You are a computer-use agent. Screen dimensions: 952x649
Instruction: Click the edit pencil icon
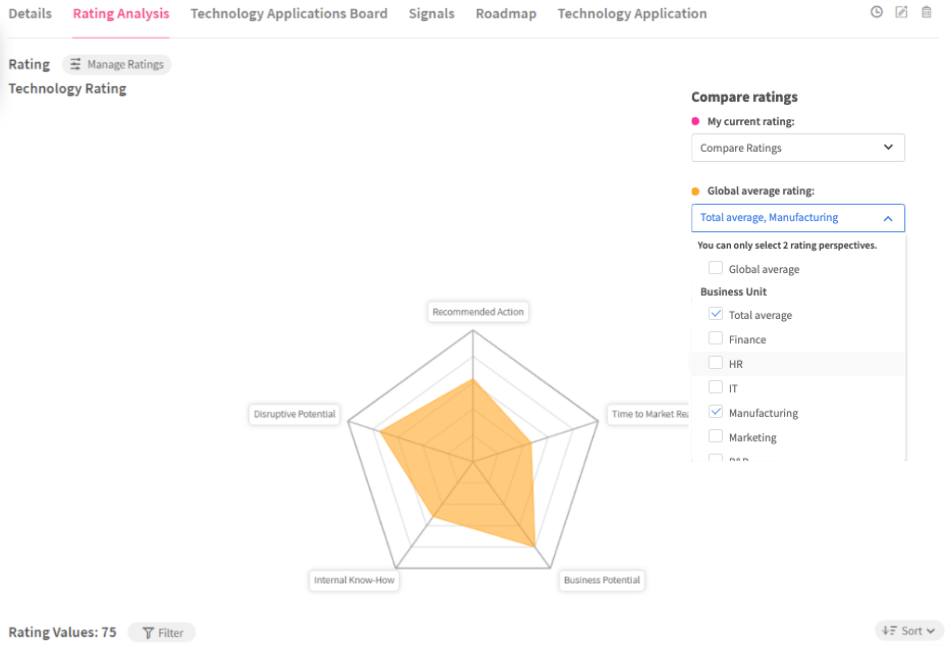(901, 12)
